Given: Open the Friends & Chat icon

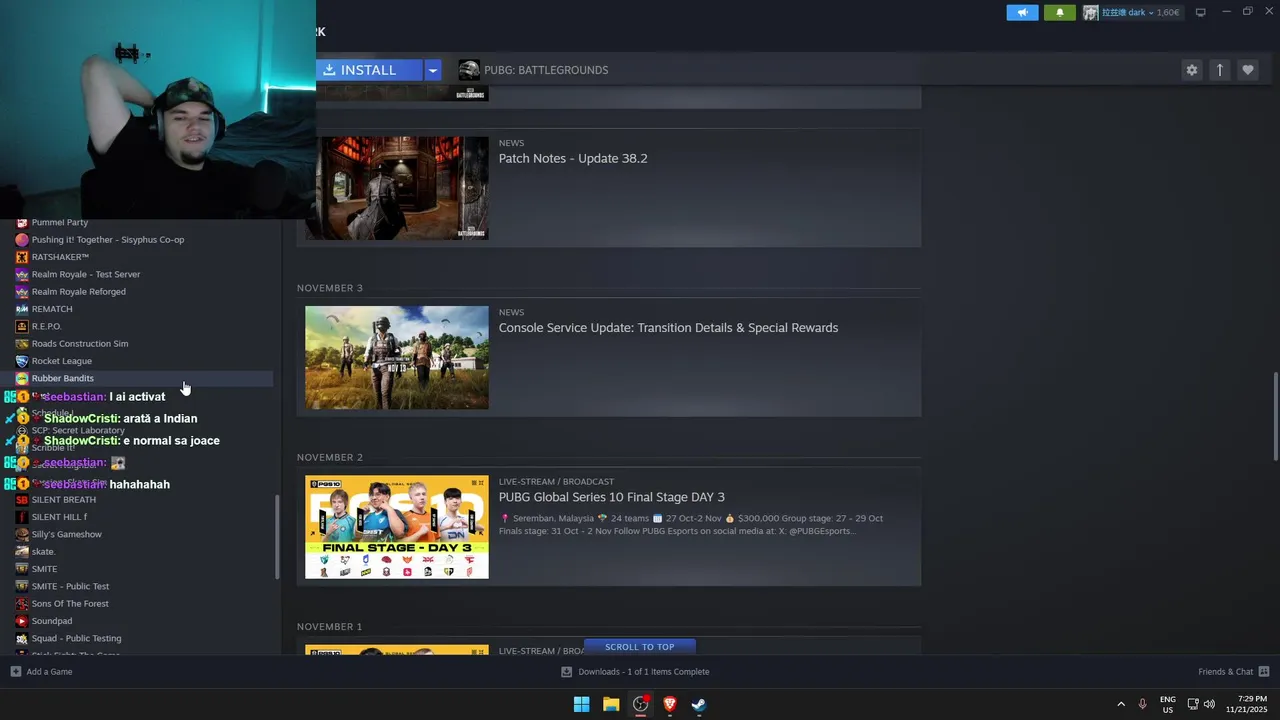Looking at the screenshot, I should [1264, 672].
